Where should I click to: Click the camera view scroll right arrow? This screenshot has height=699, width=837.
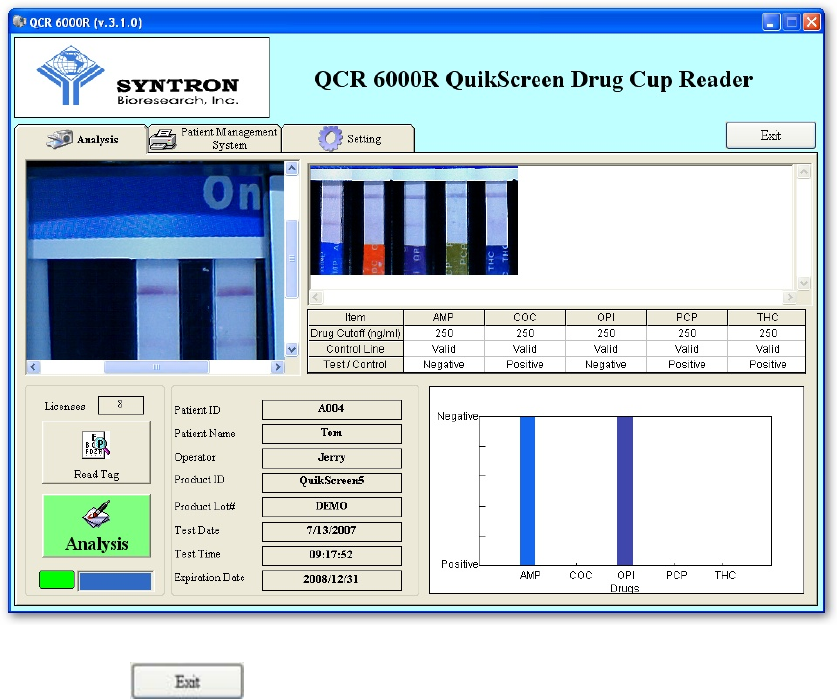pyautogui.click(x=277, y=367)
